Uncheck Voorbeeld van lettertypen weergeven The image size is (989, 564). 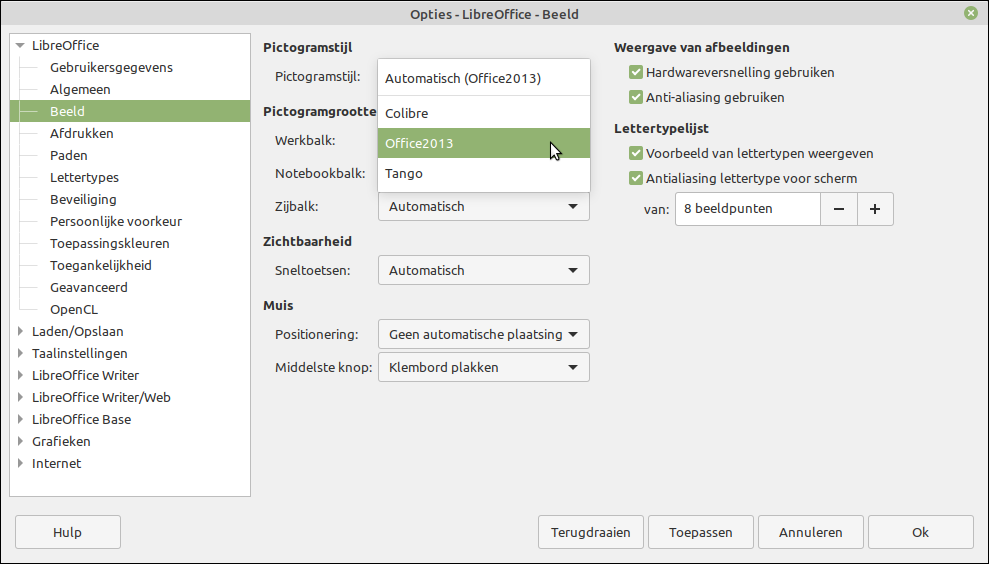point(636,154)
